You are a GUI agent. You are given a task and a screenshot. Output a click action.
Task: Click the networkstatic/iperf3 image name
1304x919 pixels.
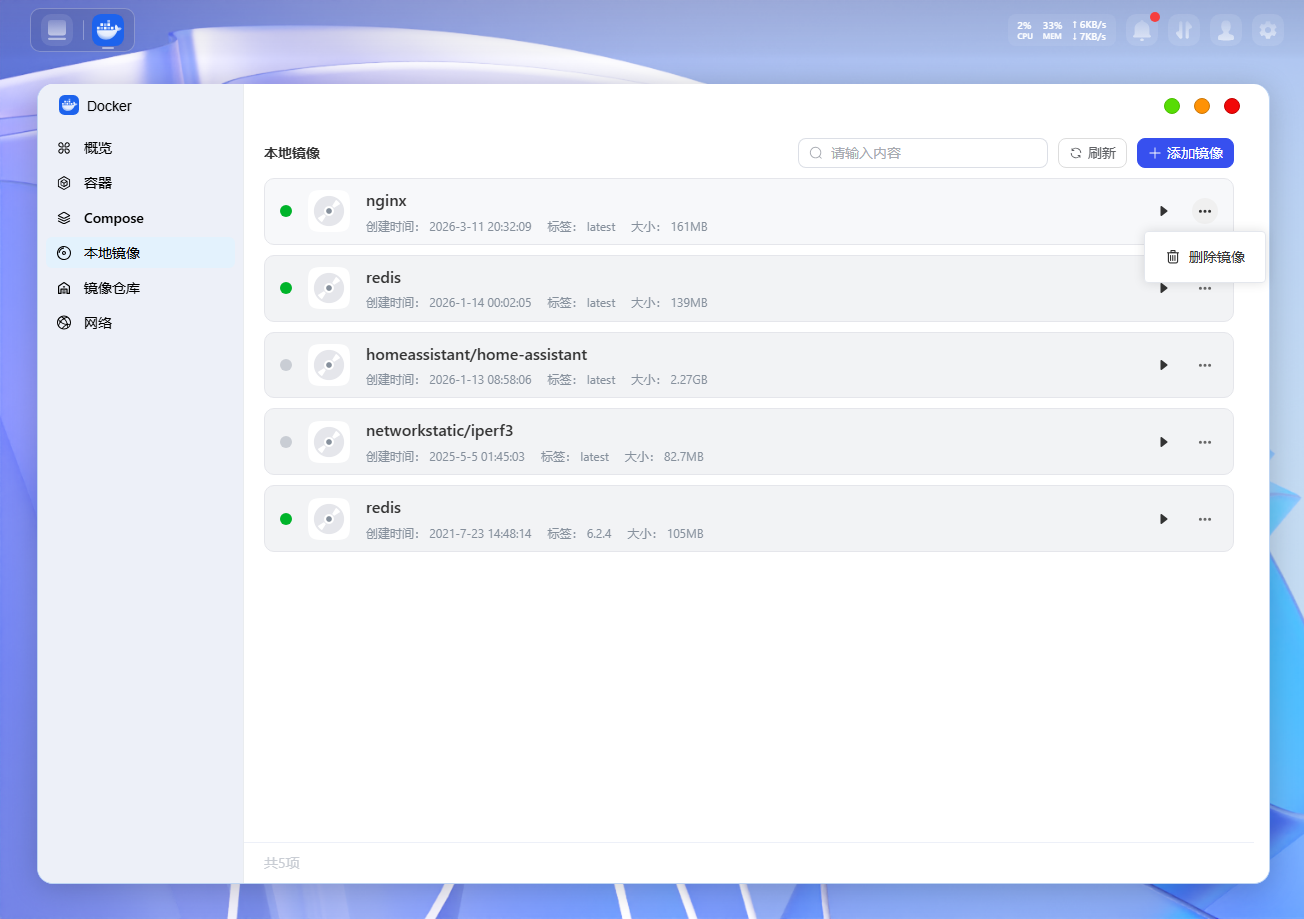(x=439, y=431)
